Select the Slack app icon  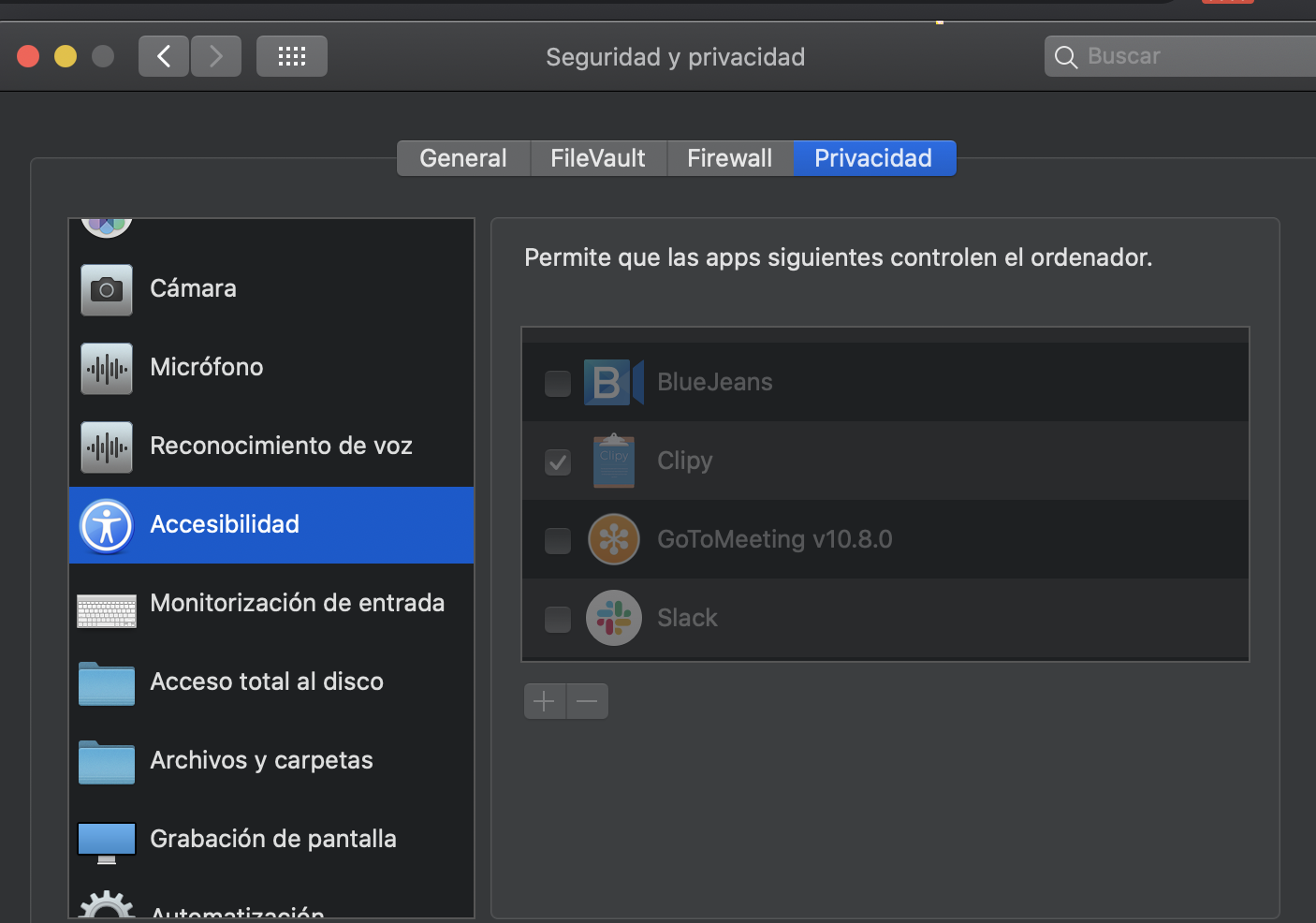coord(613,618)
